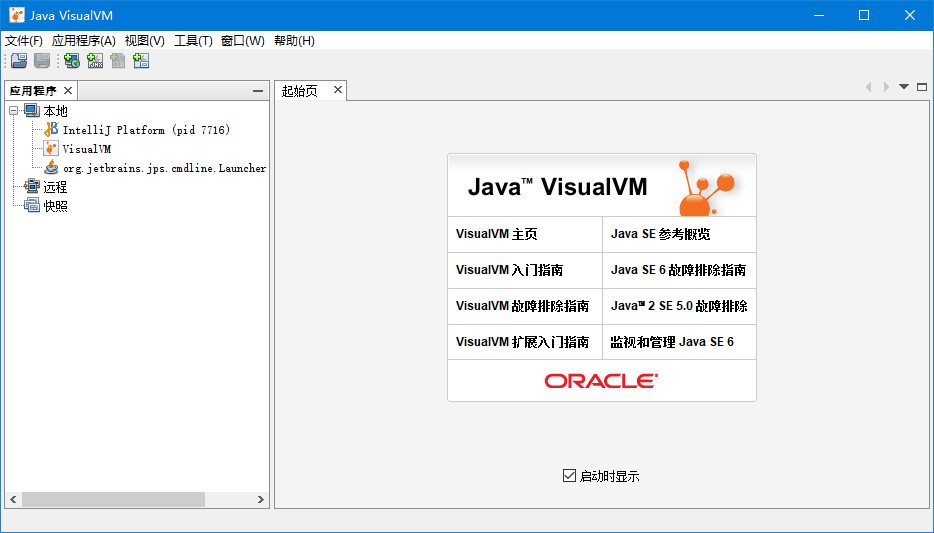This screenshot has width=934, height=533.
Task: Click the ORACLE logo
Action: click(x=602, y=381)
